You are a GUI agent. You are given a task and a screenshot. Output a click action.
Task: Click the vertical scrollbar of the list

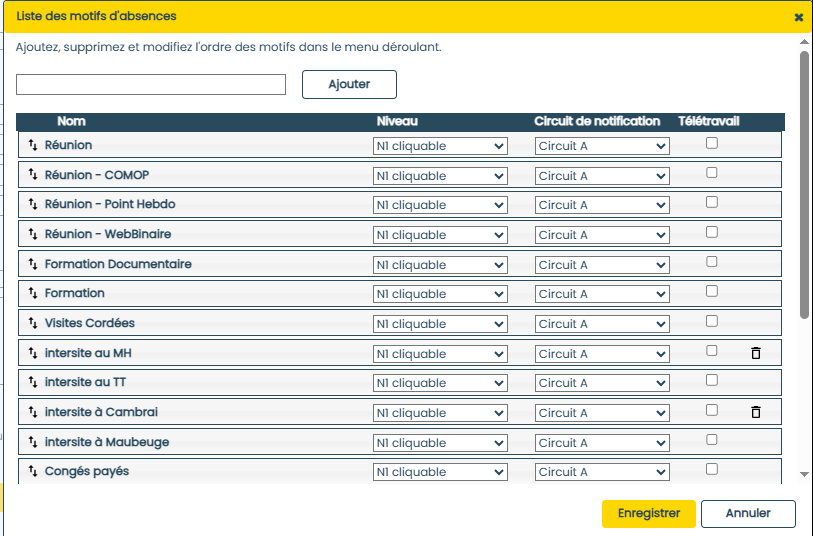tap(804, 185)
